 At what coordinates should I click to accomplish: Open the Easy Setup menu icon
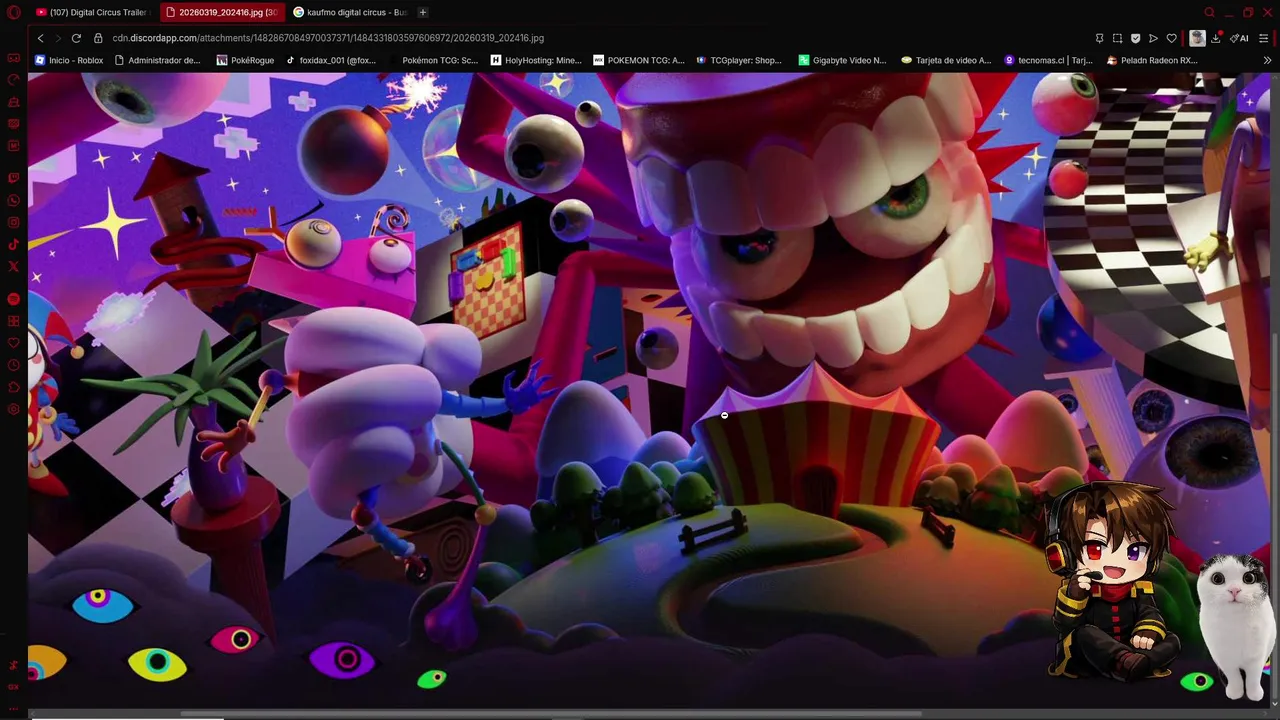tap(1264, 38)
